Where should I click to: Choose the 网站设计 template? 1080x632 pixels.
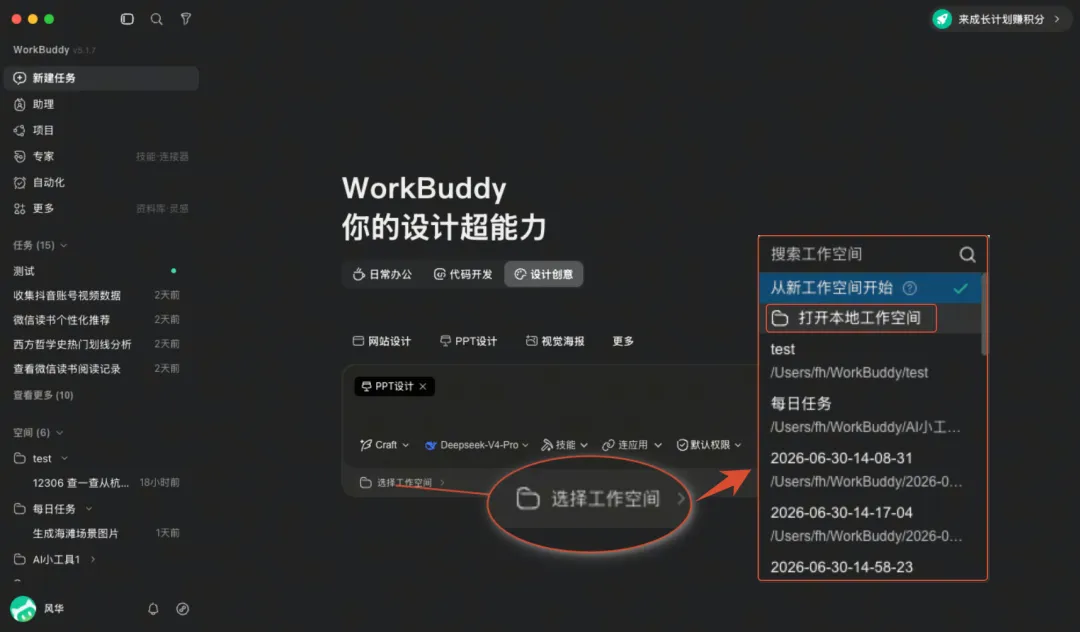(382, 341)
